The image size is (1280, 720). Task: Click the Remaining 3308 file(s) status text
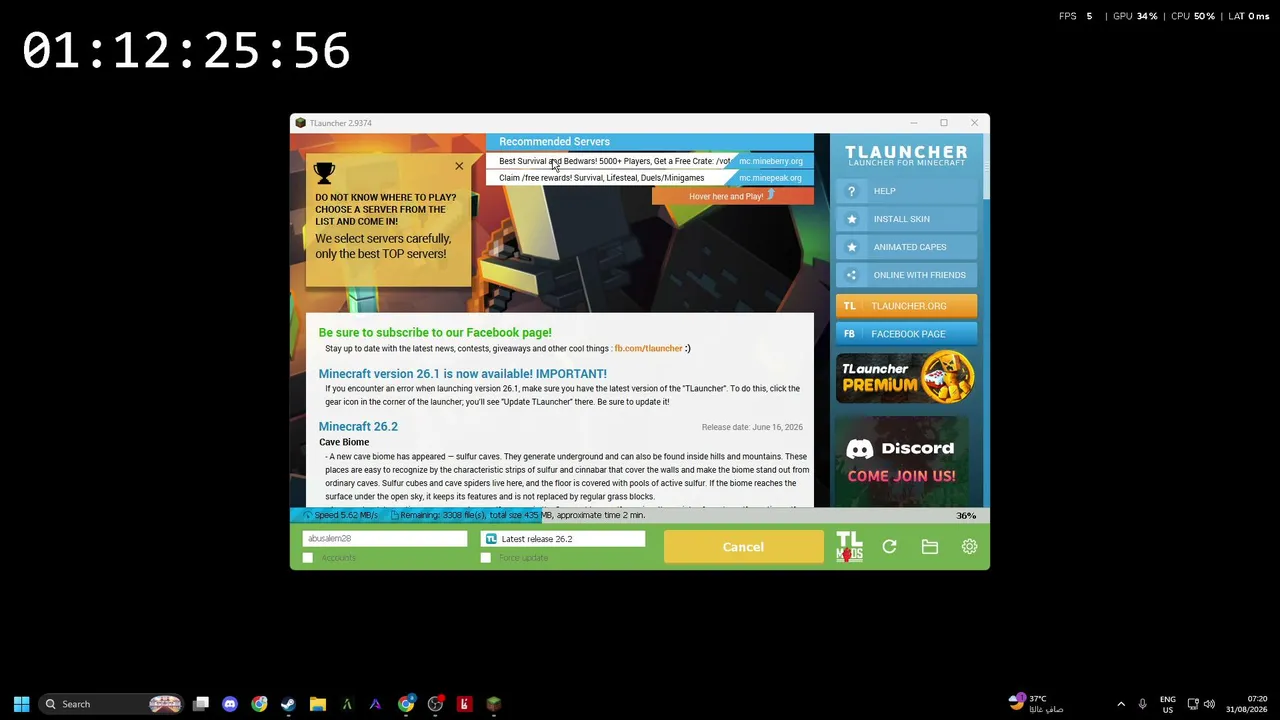(x=522, y=515)
